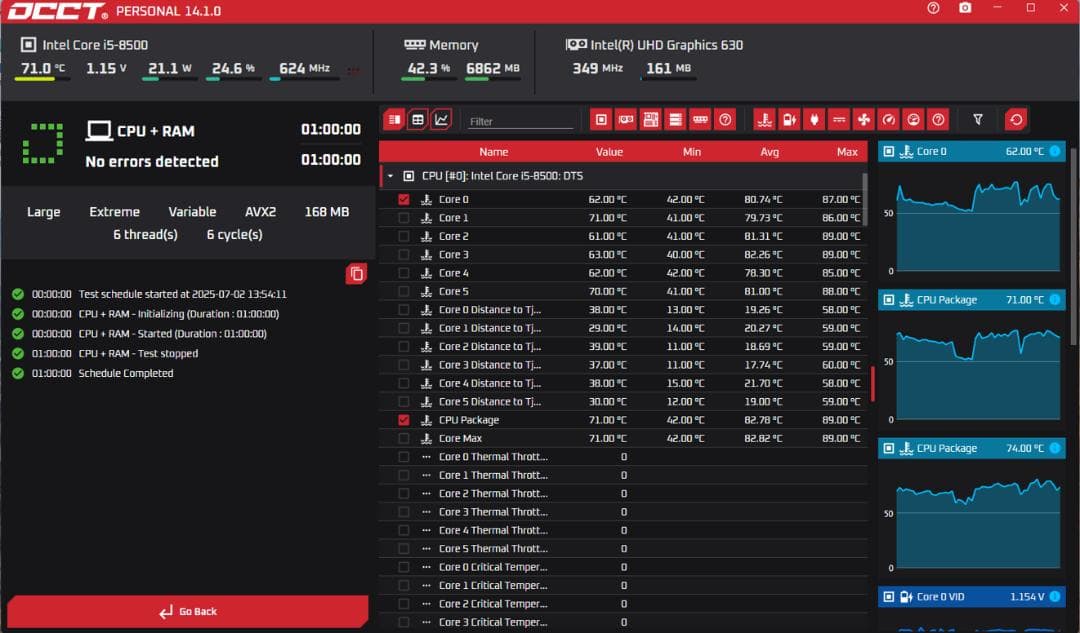Uncheck the Core 0 checkbox
Image resolution: width=1080 pixels, height=633 pixels.
click(404, 199)
